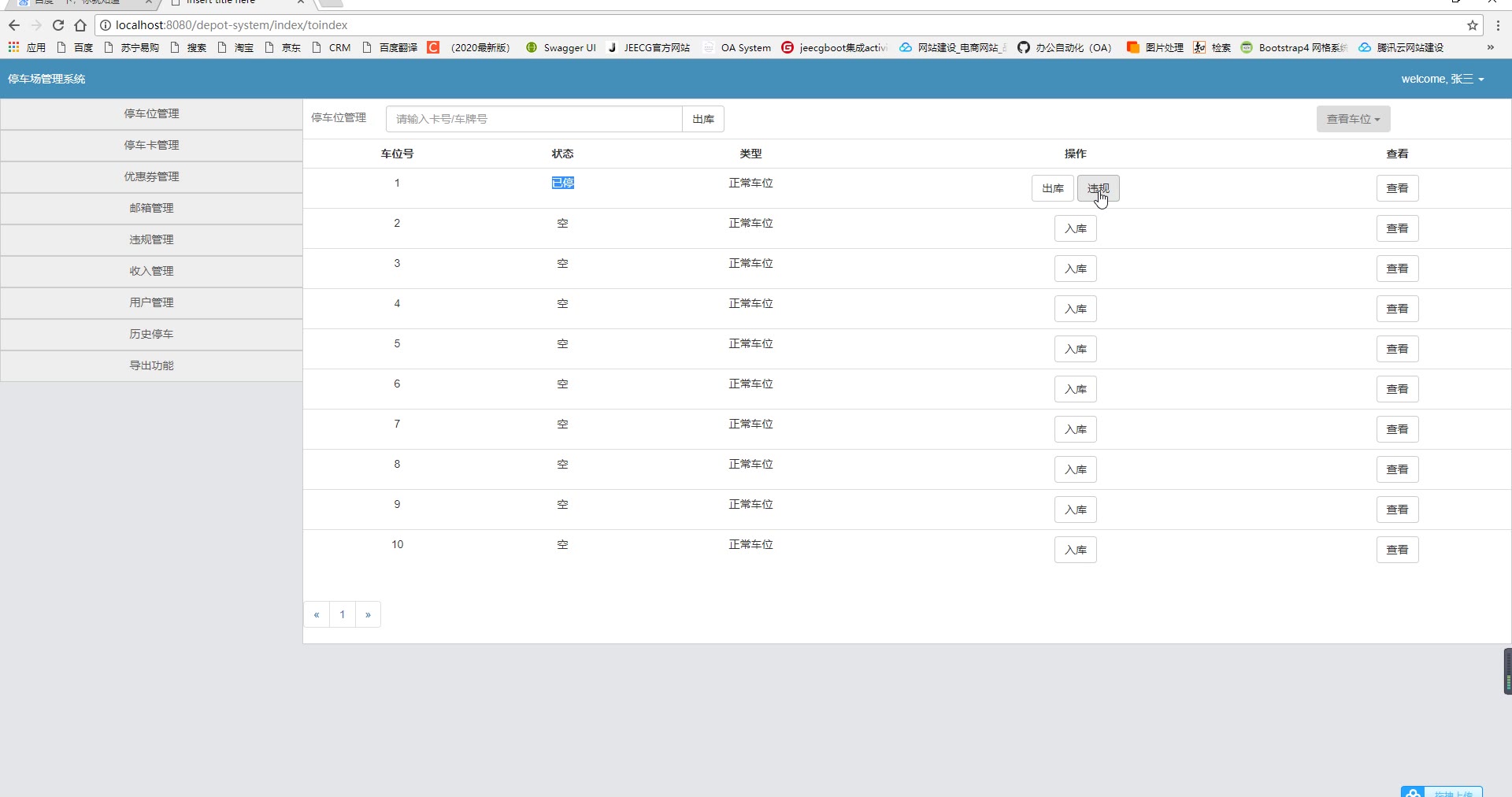This screenshot has height=797, width=1512.
Task: Open the GitHub 办公自动化 (OA) bookmark
Action: [x=1064, y=47]
